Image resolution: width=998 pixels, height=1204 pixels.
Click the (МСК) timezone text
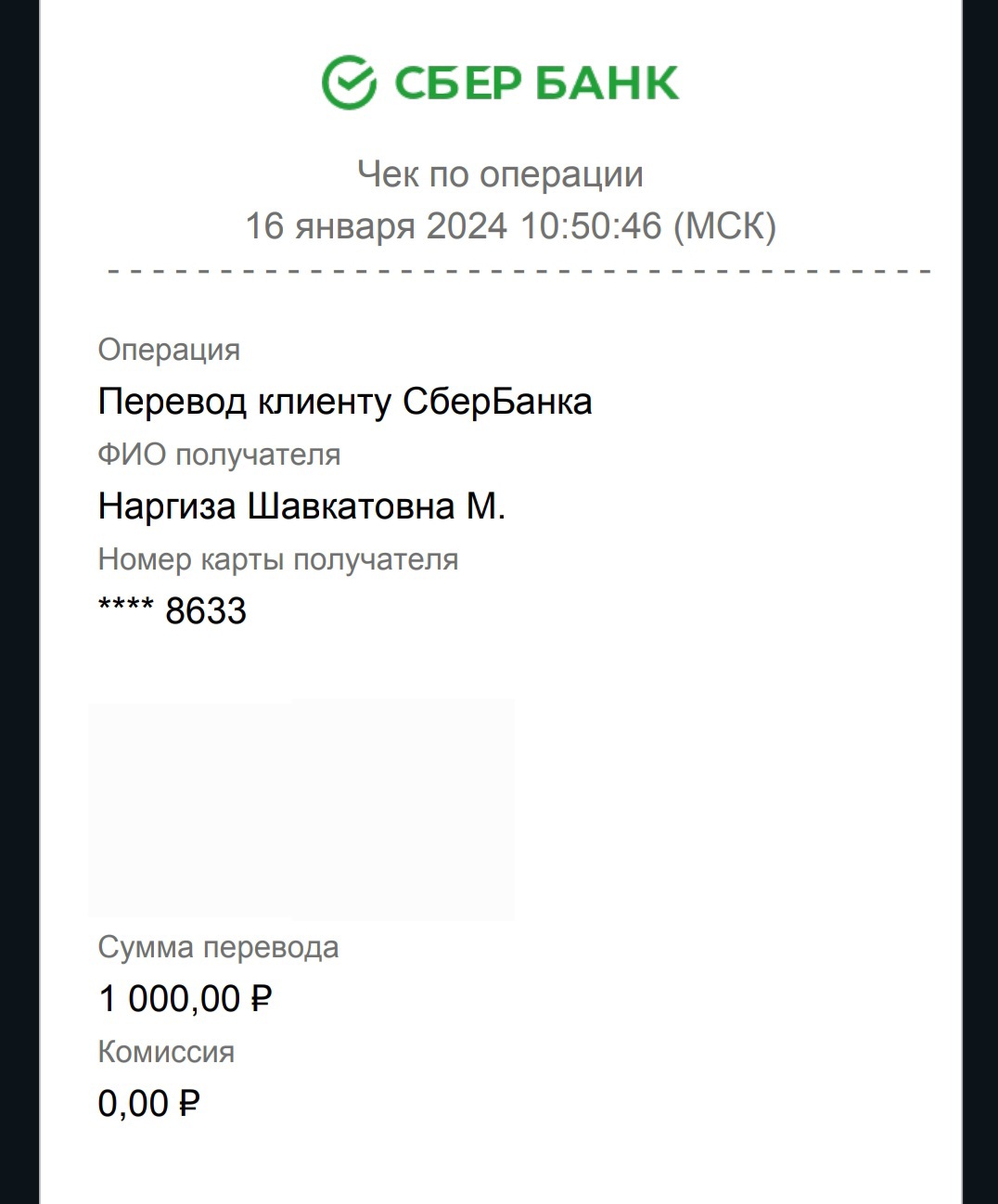coord(723,226)
